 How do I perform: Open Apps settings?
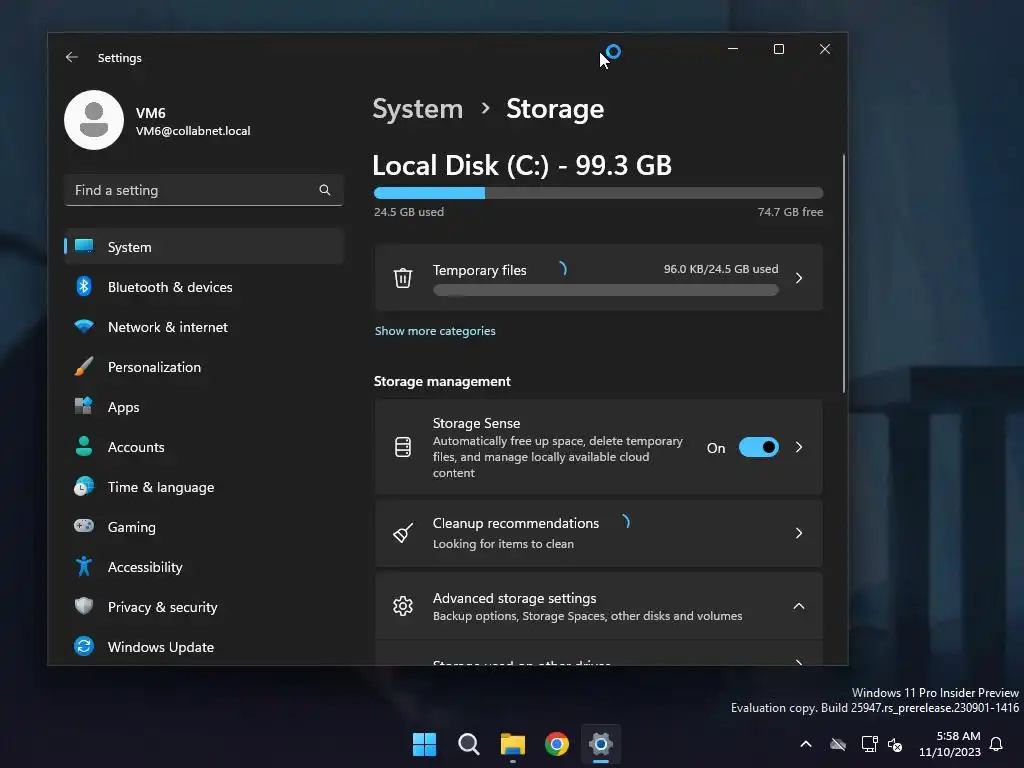click(204, 407)
